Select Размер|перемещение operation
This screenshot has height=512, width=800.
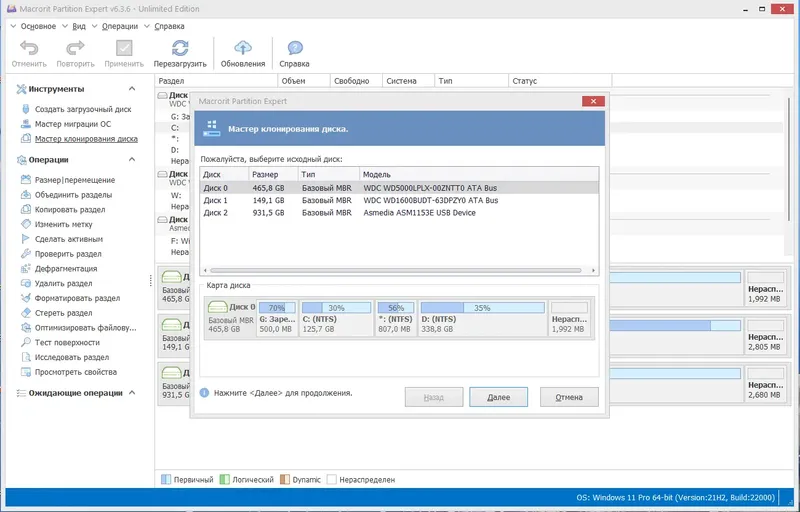[74, 180]
